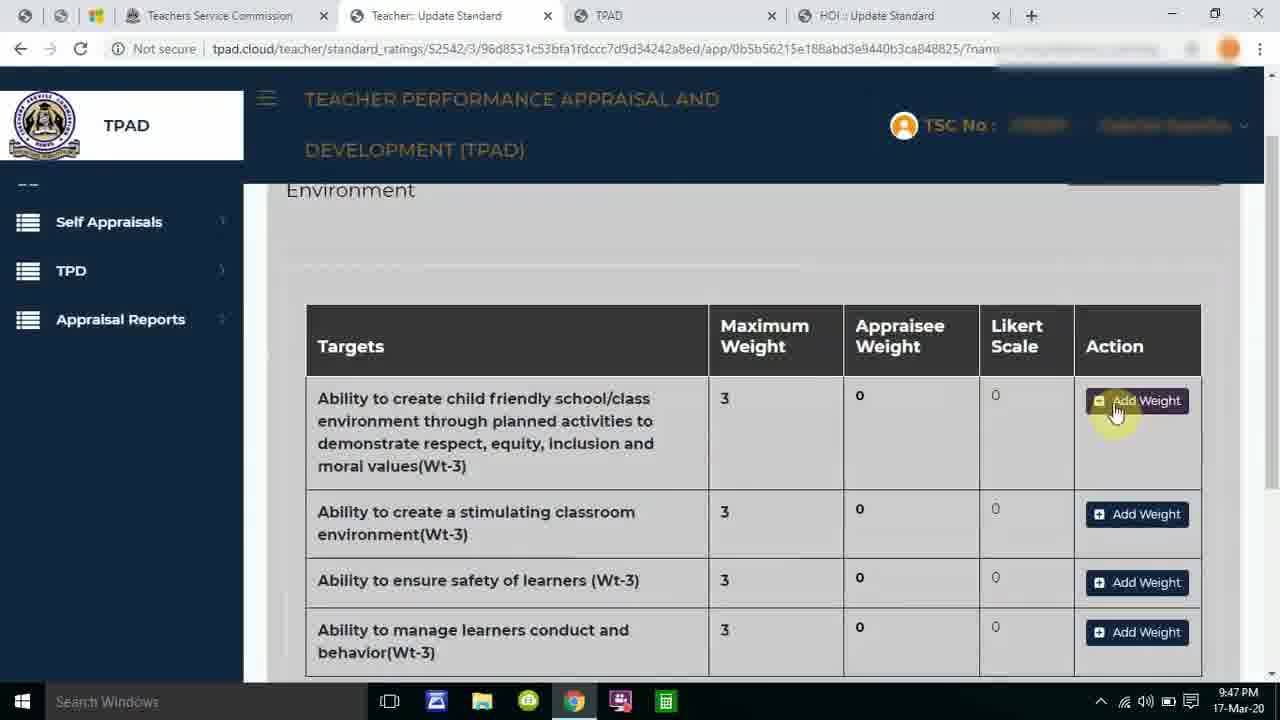
Task: Click the hamburger menu icon in header
Action: pos(266,98)
